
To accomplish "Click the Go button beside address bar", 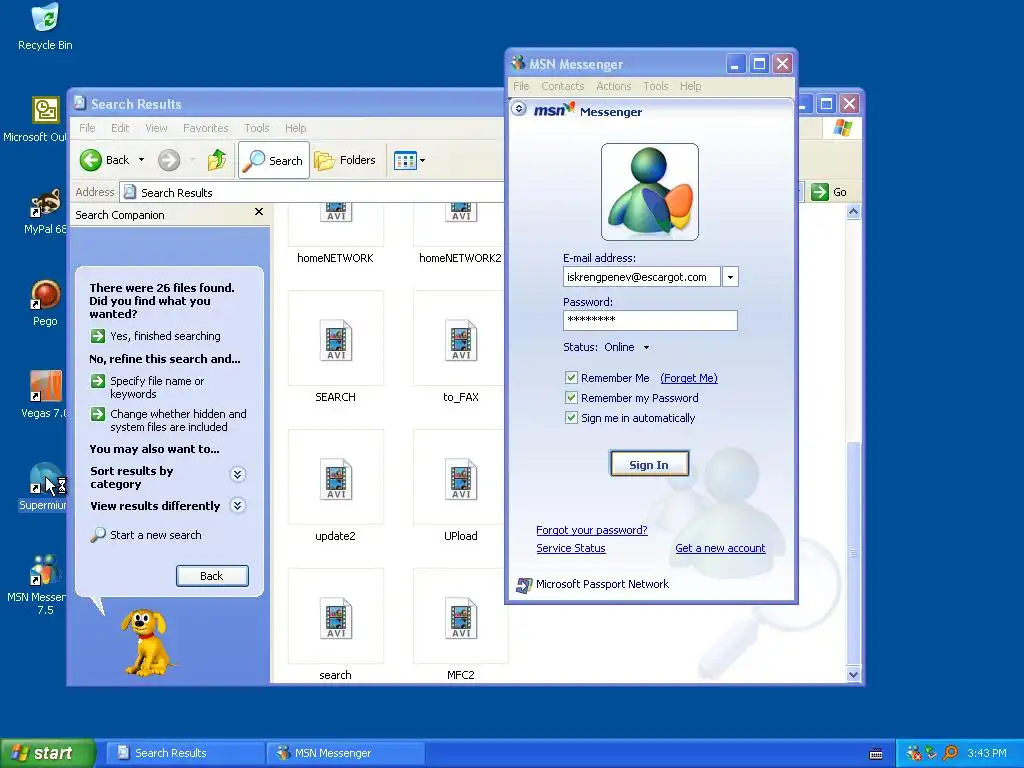I will pyautogui.click(x=829, y=192).
